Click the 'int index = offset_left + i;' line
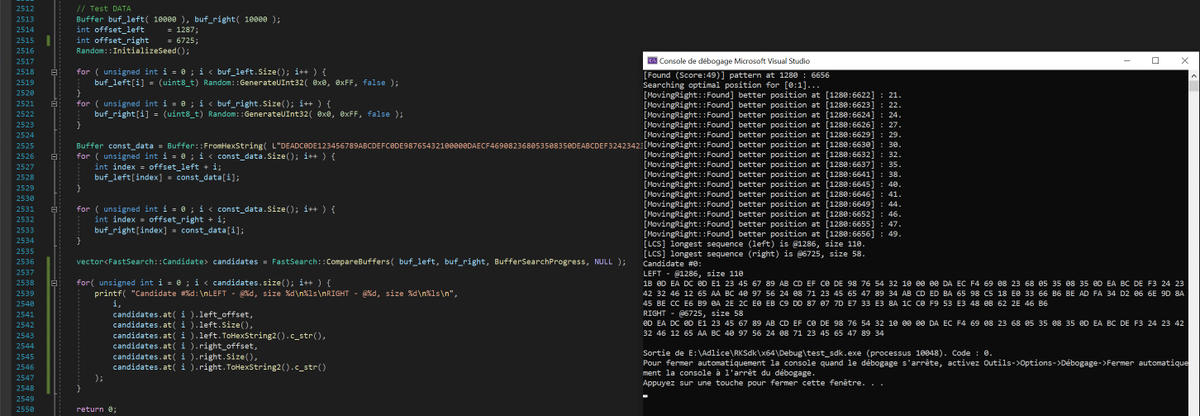Viewport: 1200px width, 416px height. (x=160, y=167)
